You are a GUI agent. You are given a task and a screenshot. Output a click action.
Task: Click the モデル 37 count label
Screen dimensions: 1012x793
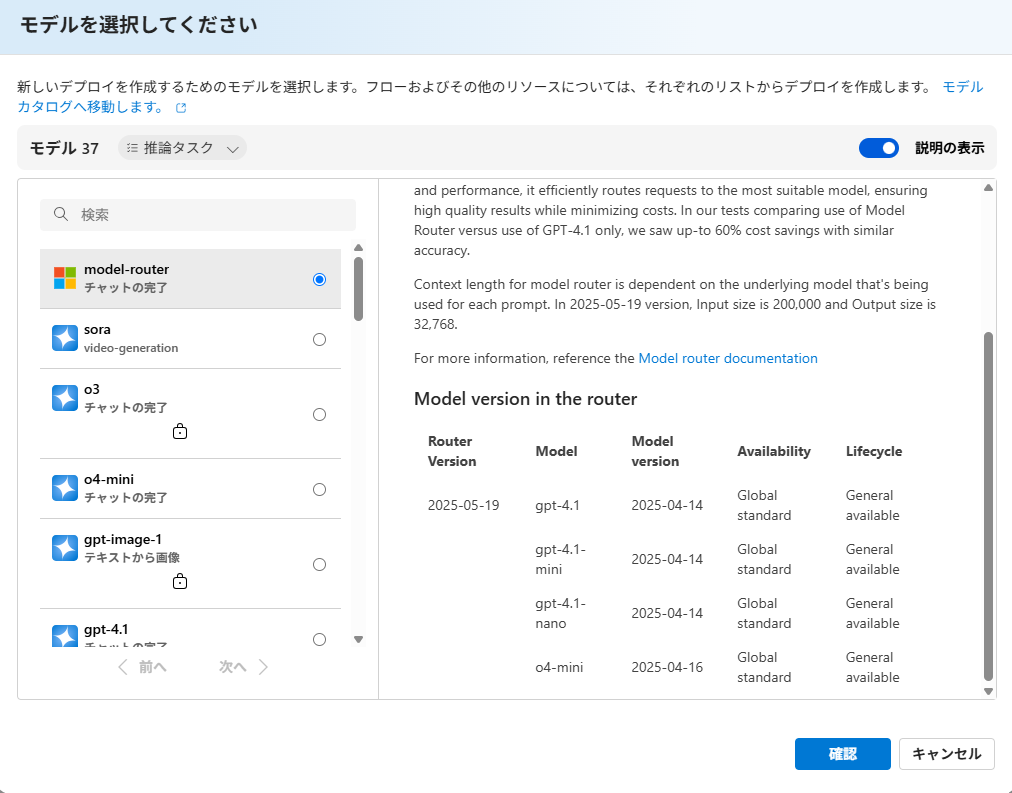(x=64, y=148)
